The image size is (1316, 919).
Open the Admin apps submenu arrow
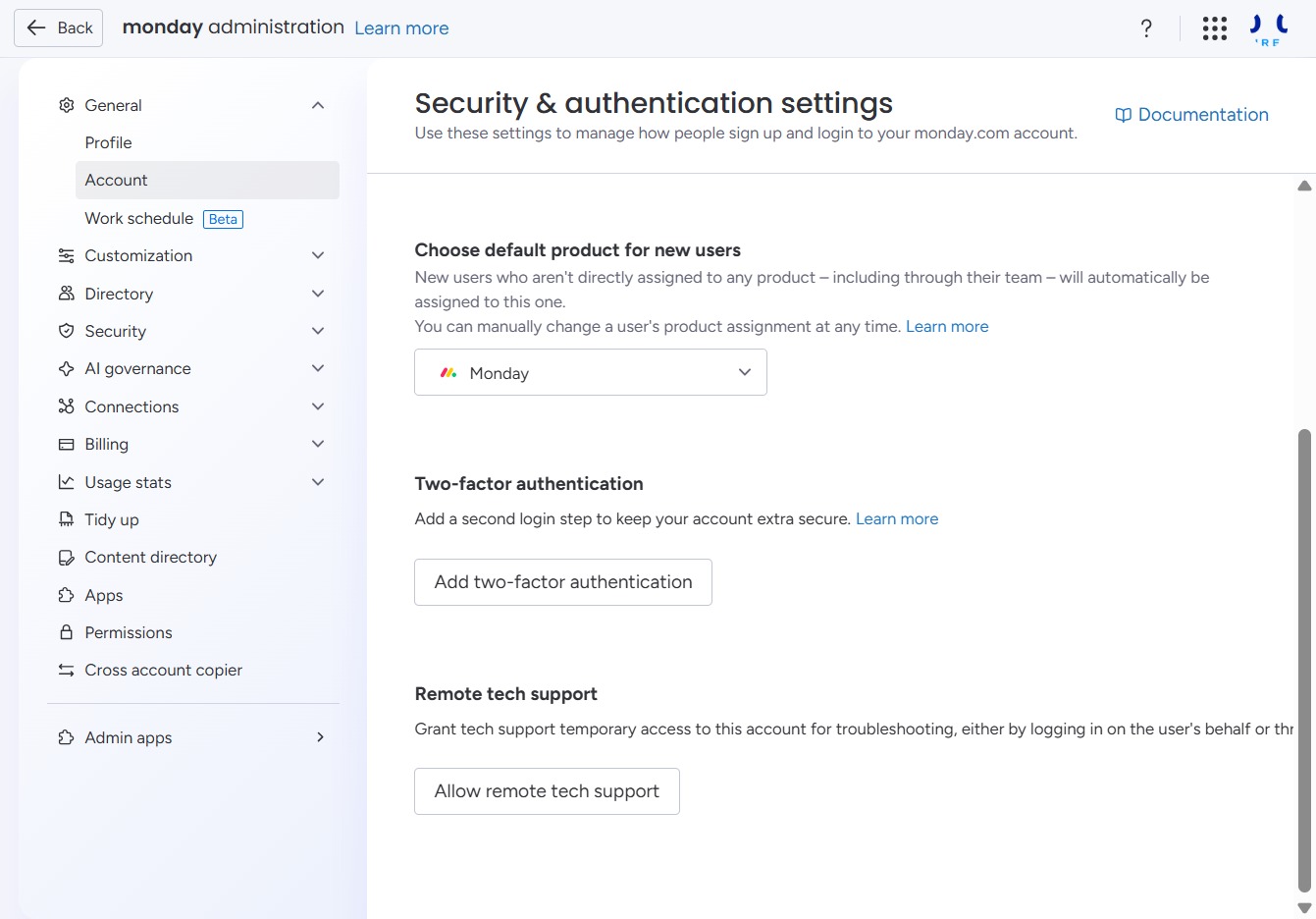coord(320,737)
